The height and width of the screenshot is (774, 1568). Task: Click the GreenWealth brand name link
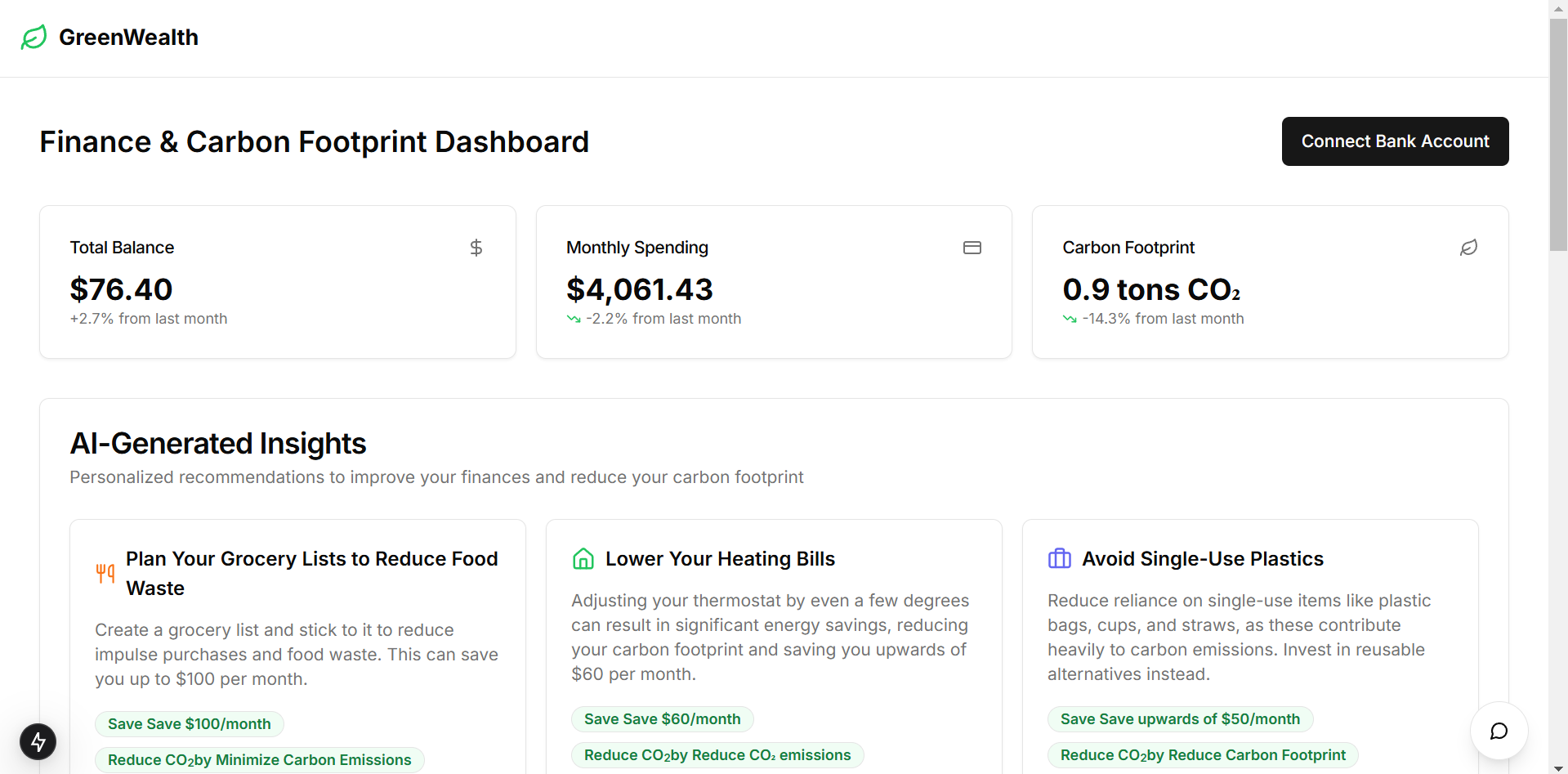(128, 38)
